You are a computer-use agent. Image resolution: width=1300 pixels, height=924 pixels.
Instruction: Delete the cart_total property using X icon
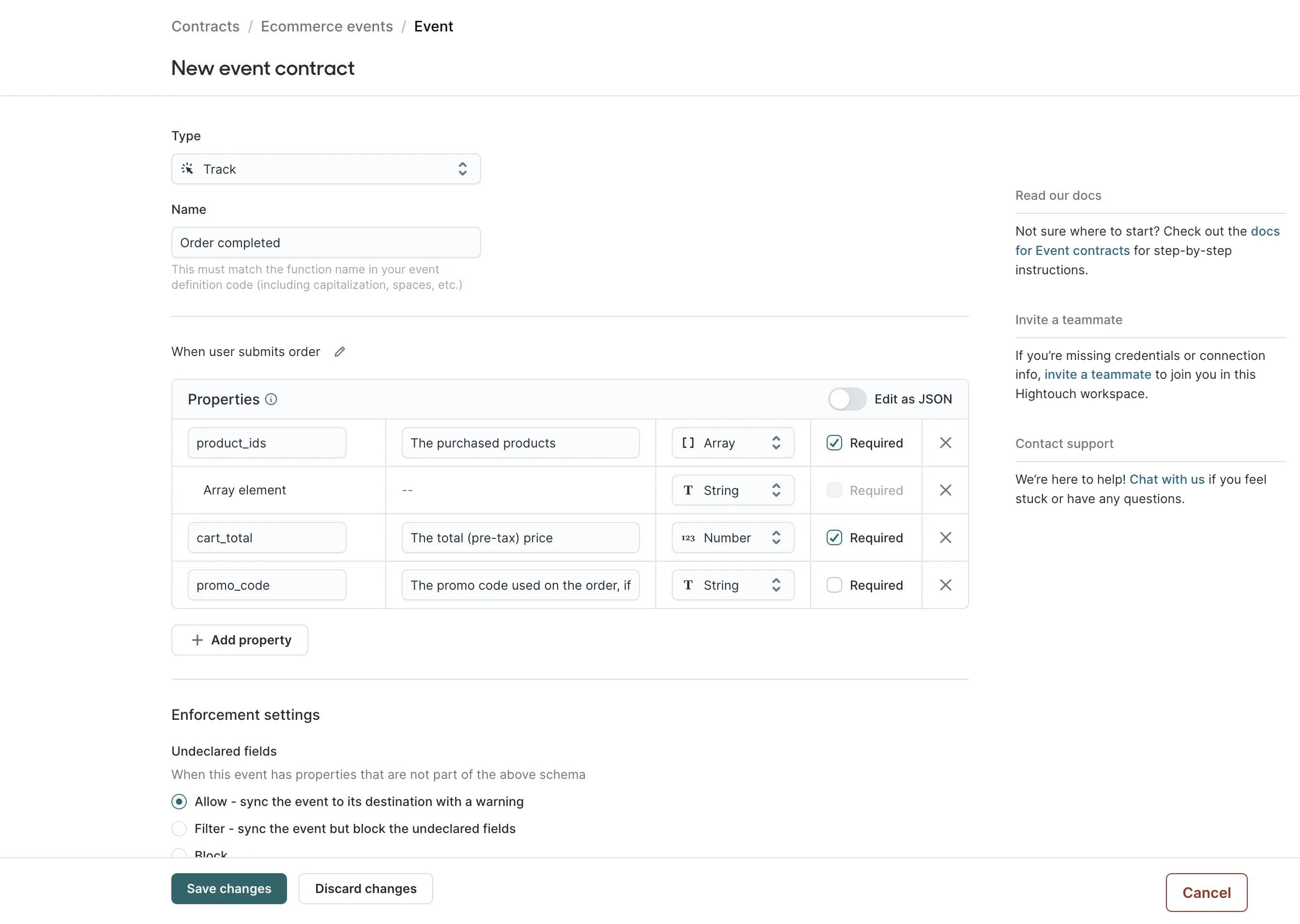(945, 537)
